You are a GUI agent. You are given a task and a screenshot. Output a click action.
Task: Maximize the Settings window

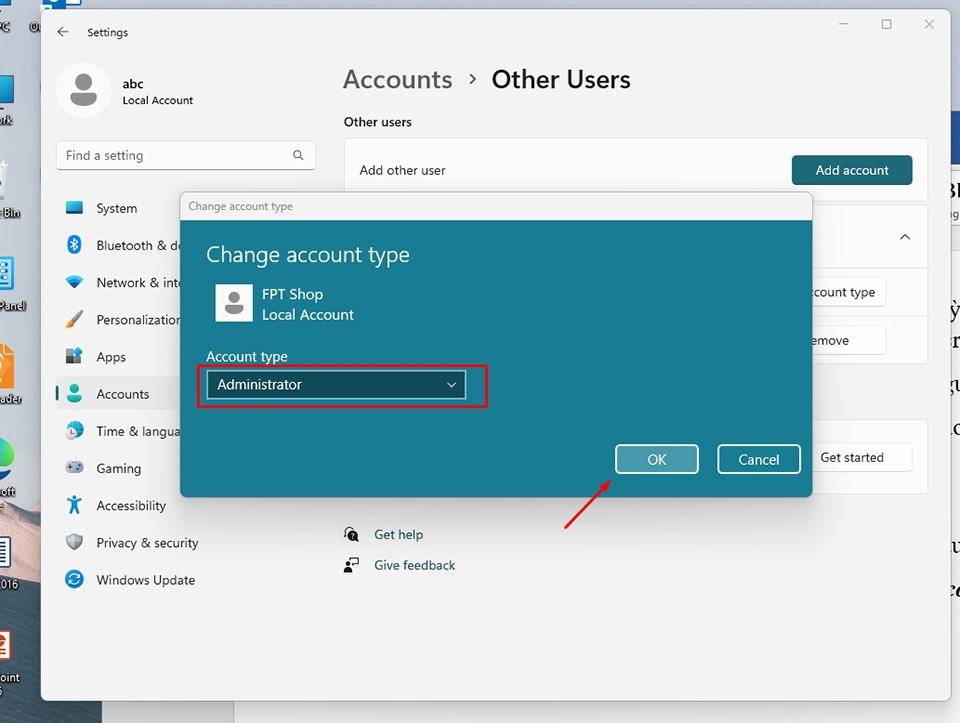tap(886, 24)
